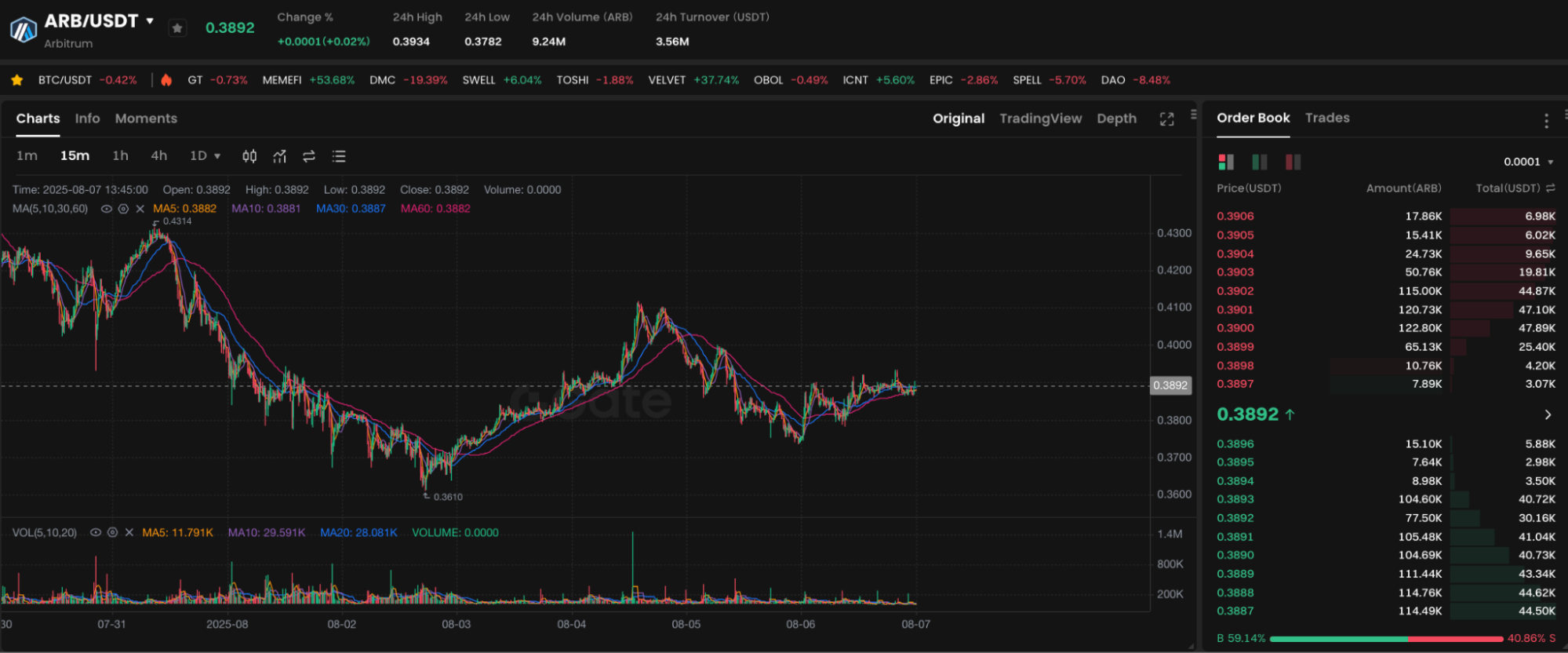The width and height of the screenshot is (1568, 653).
Task: Select the 1m timeframe
Action: point(27,155)
